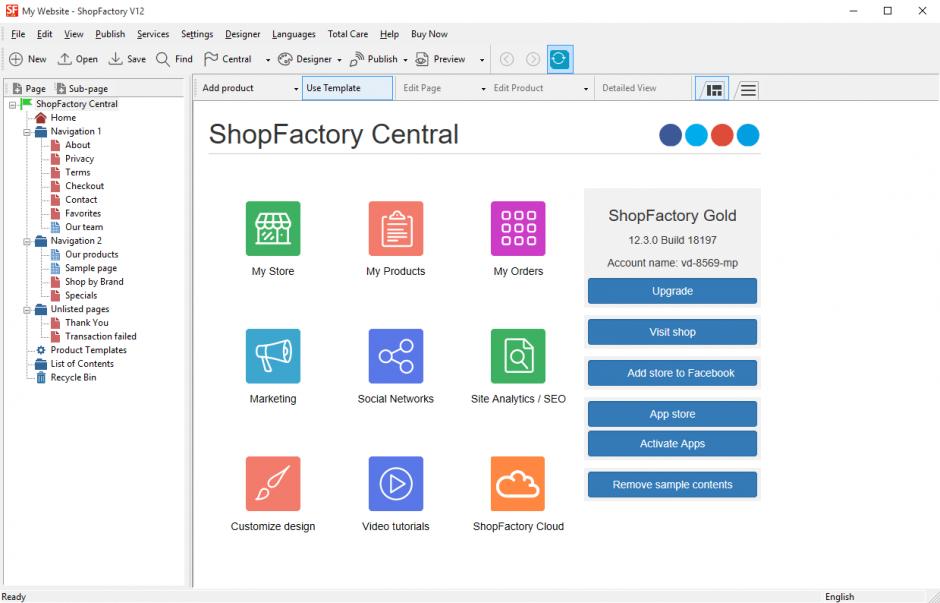940x603 pixels.
Task: Select the Shop by Brand page
Action: click(94, 281)
